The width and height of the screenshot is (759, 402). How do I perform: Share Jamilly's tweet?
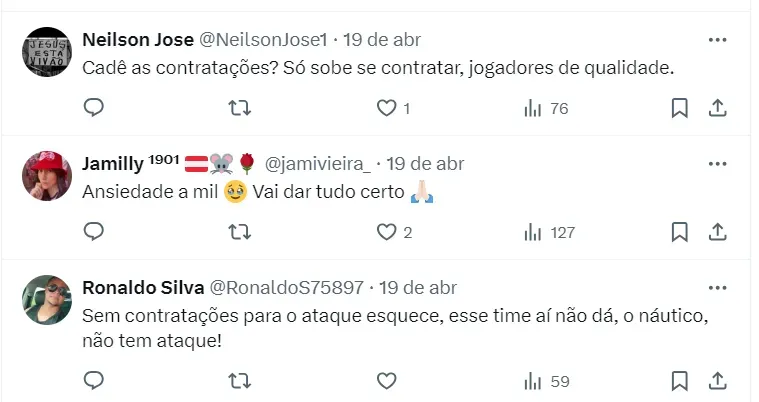click(717, 232)
